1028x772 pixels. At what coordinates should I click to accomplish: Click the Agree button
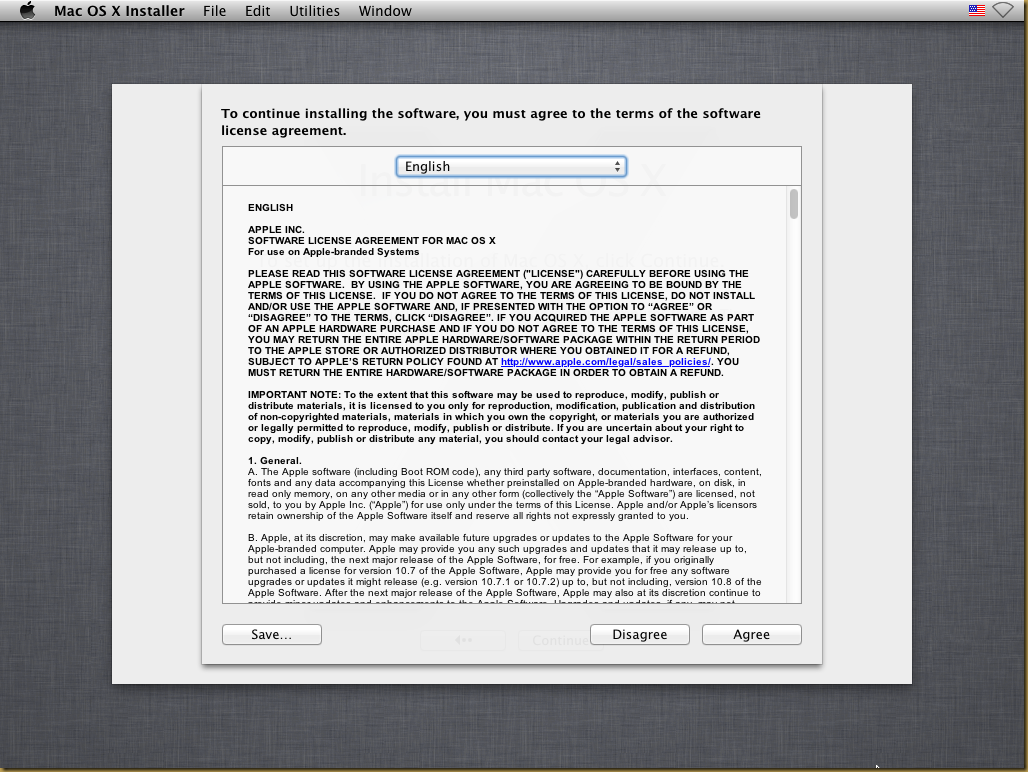click(x=751, y=634)
